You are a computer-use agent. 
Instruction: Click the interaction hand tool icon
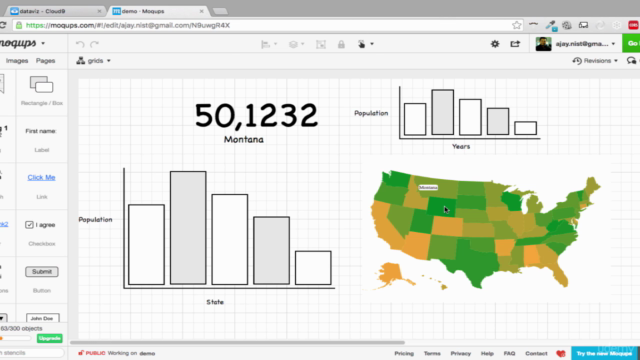[x=362, y=44]
